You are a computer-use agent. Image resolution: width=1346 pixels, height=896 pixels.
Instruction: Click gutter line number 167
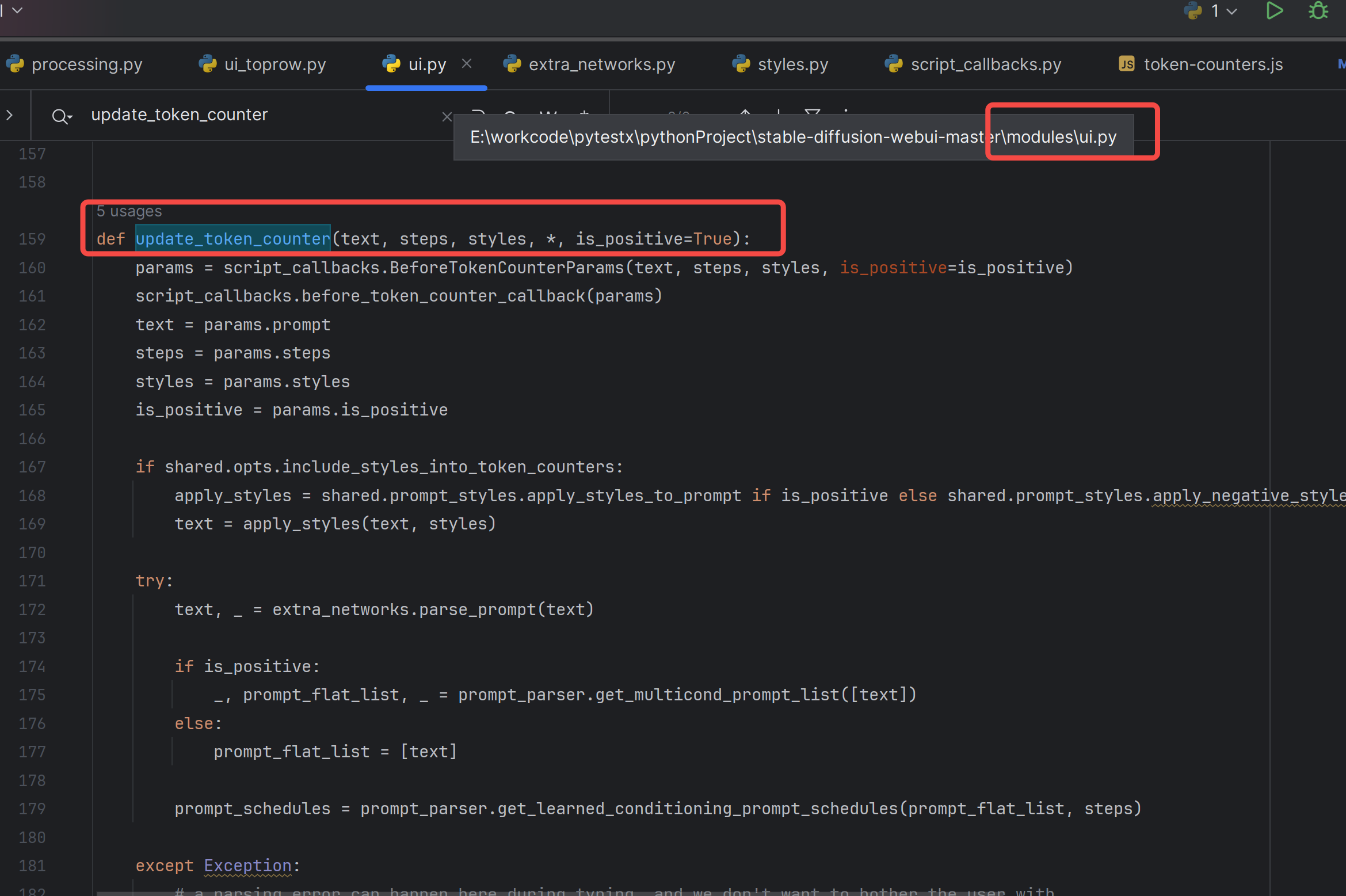tap(32, 467)
